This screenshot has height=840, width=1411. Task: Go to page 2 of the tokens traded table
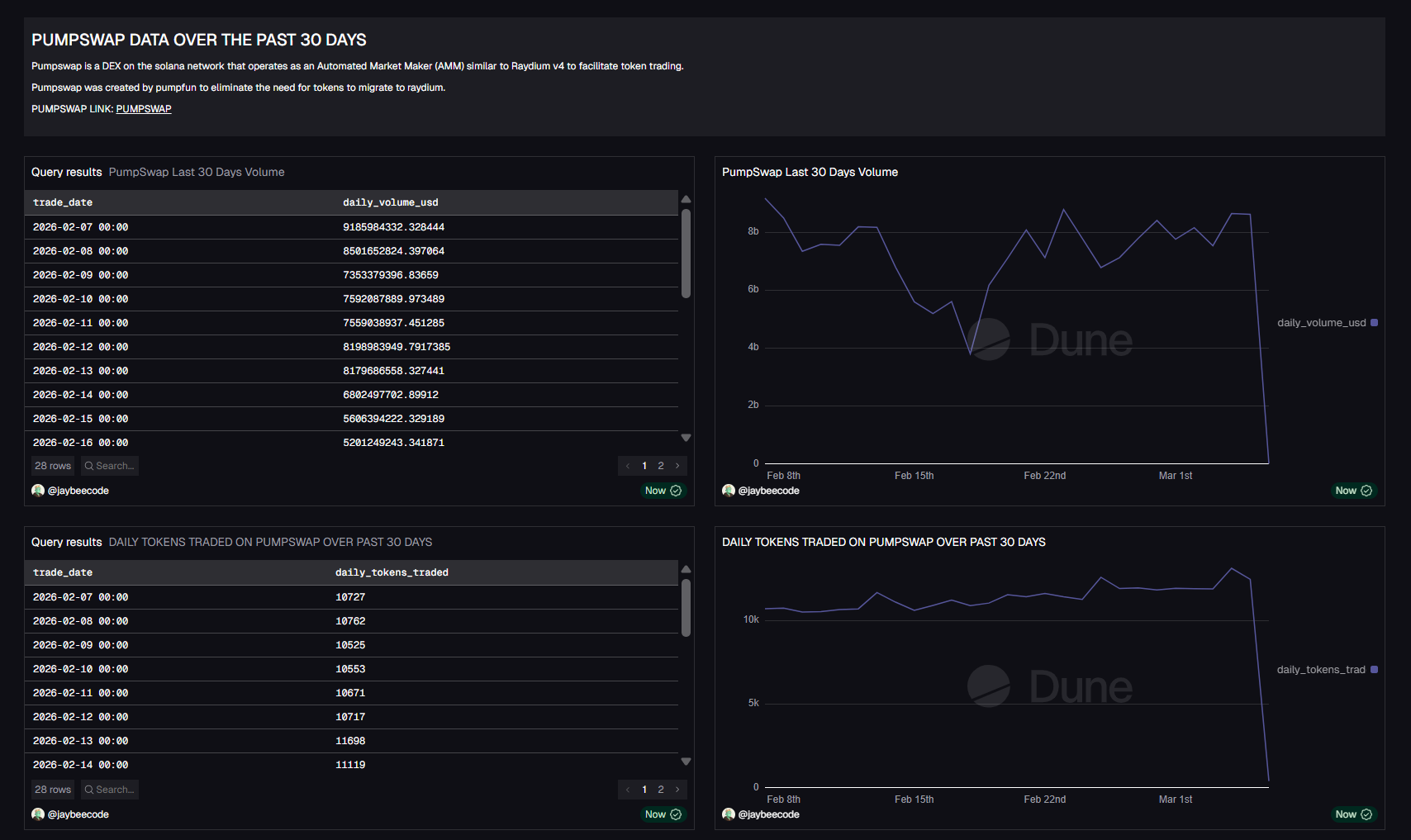(x=661, y=790)
